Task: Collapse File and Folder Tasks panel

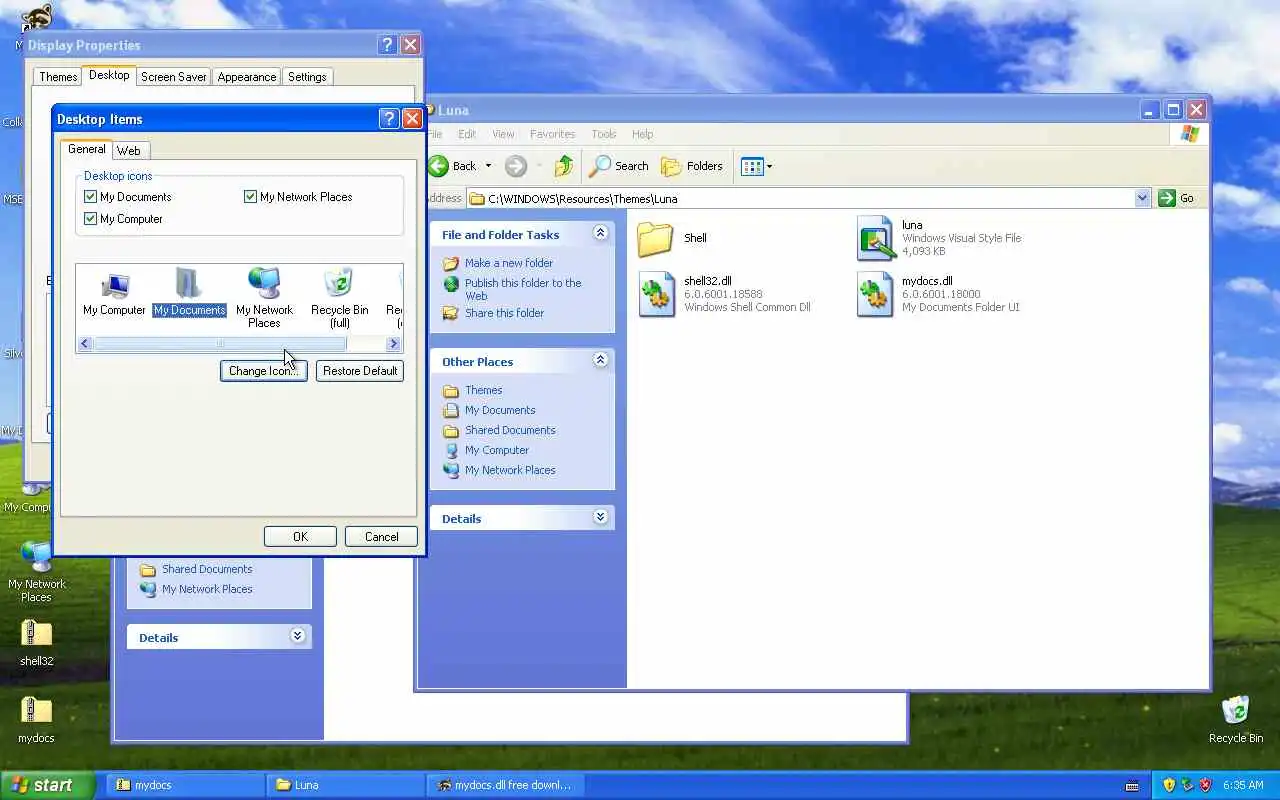Action: (x=600, y=233)
